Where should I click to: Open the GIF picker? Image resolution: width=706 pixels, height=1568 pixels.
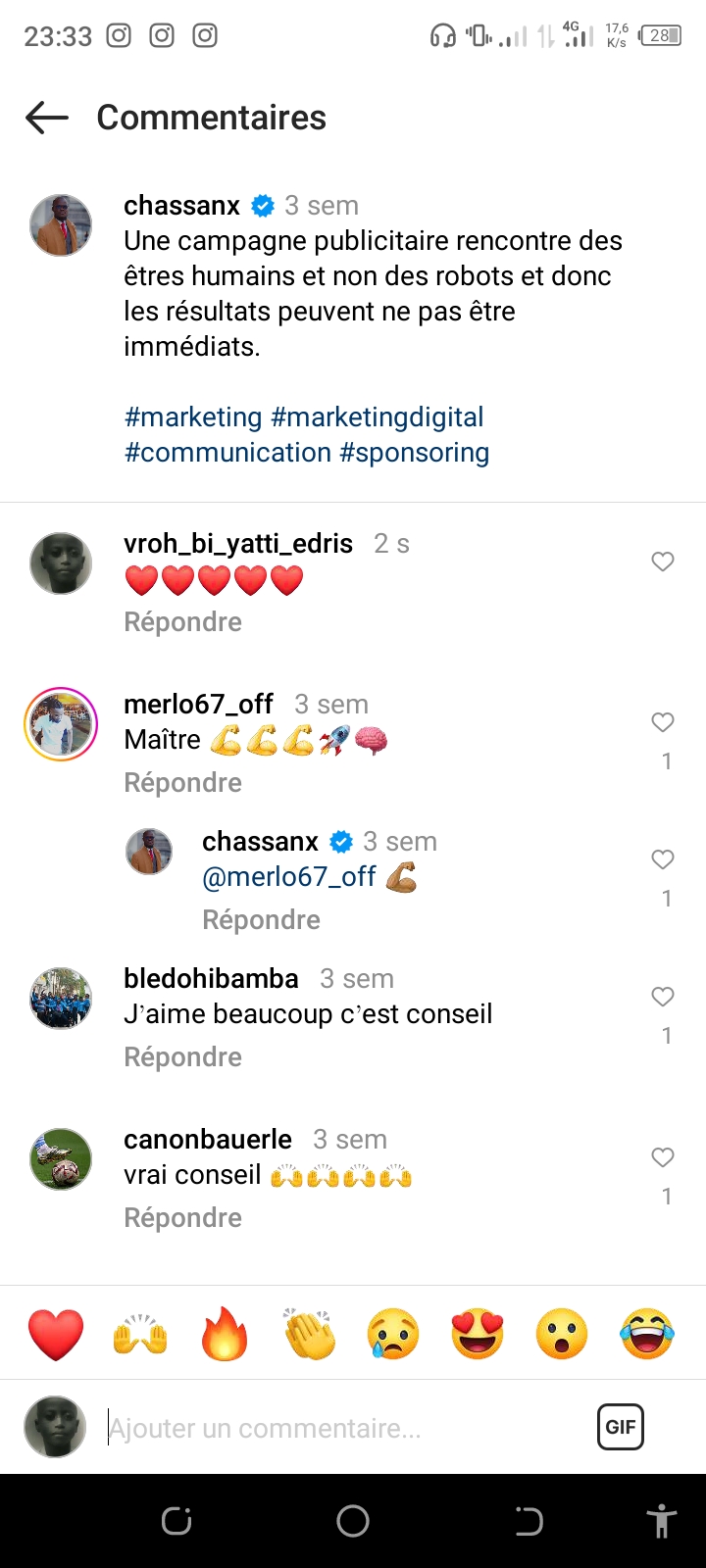tap(620, 1427)
